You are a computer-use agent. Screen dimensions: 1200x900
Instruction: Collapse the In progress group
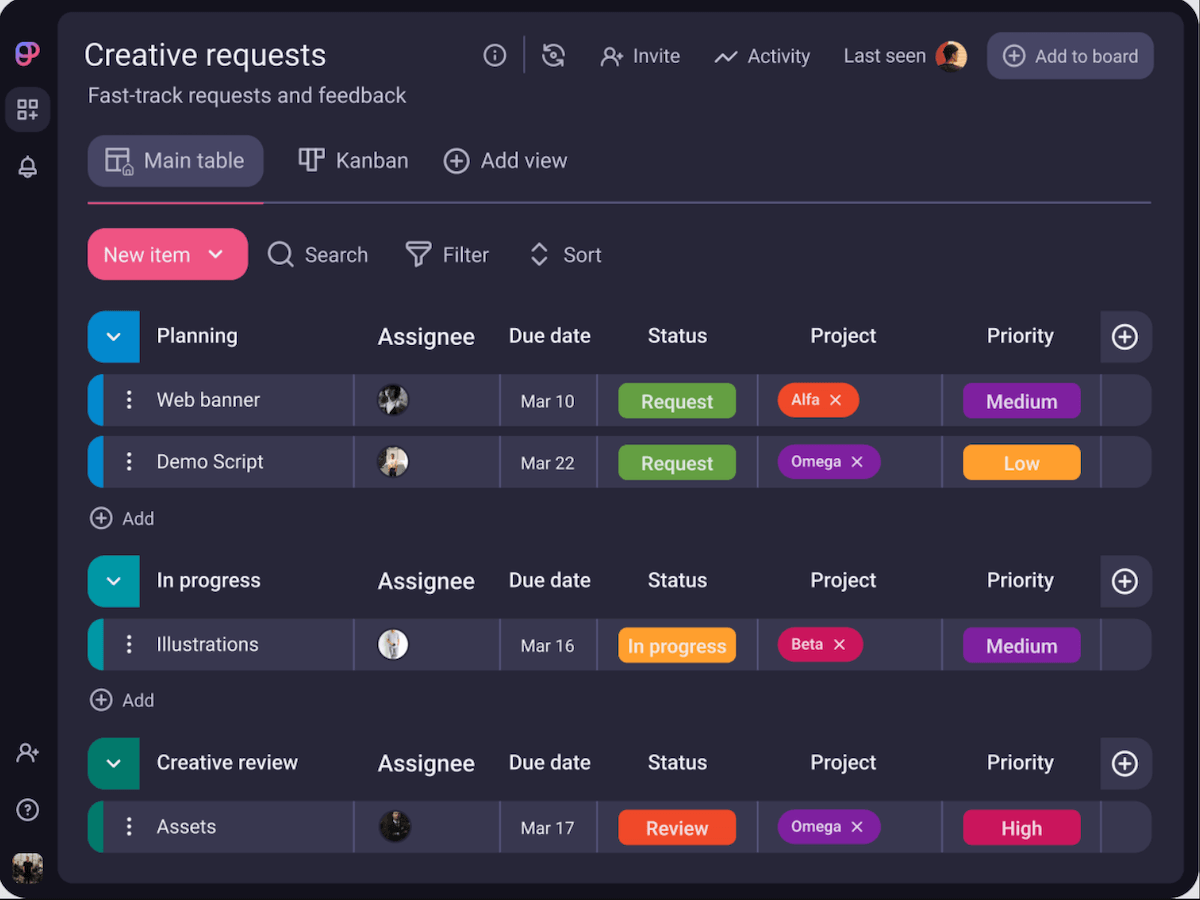(x=113, y=581)
